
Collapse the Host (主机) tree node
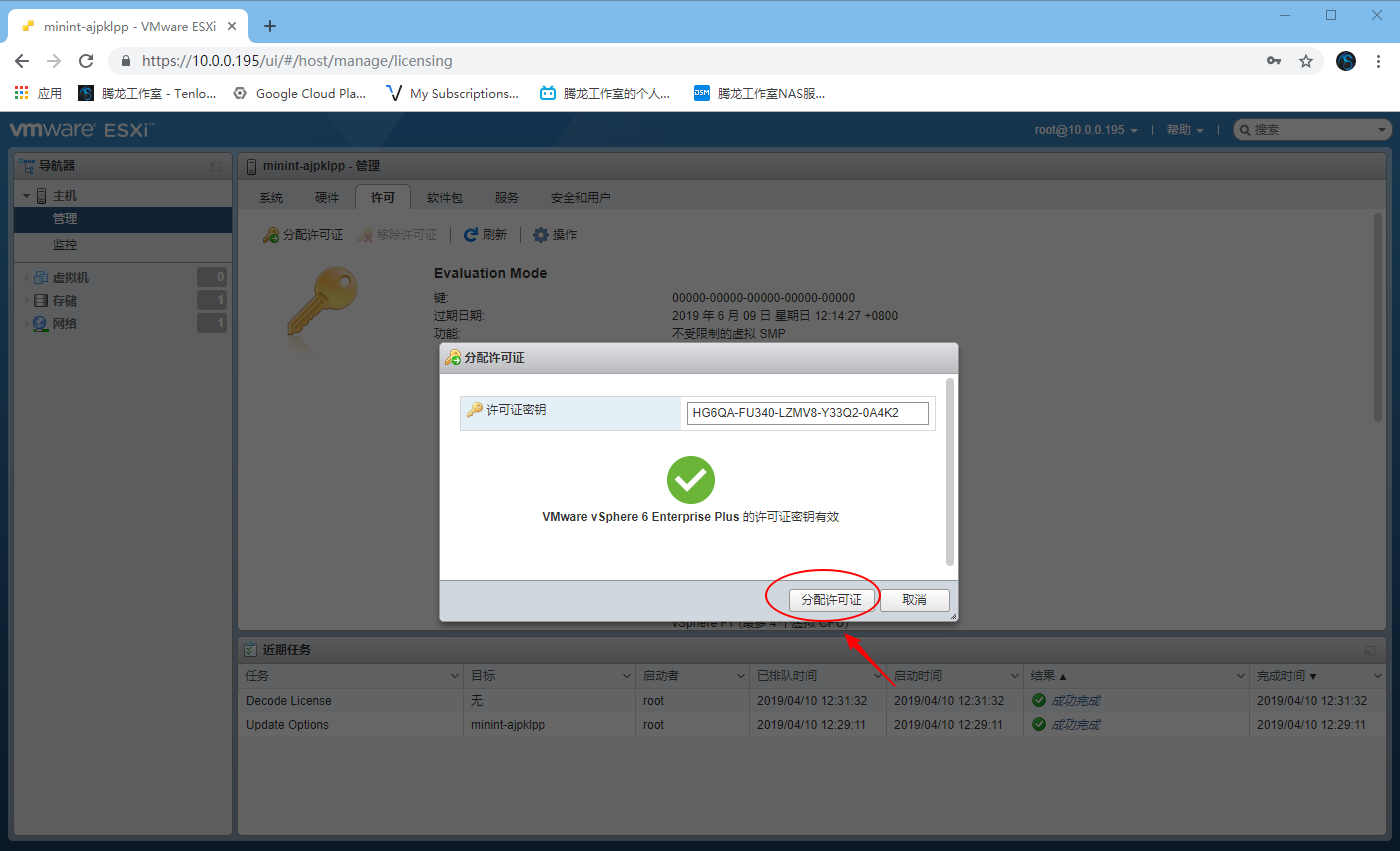(27, 196)
